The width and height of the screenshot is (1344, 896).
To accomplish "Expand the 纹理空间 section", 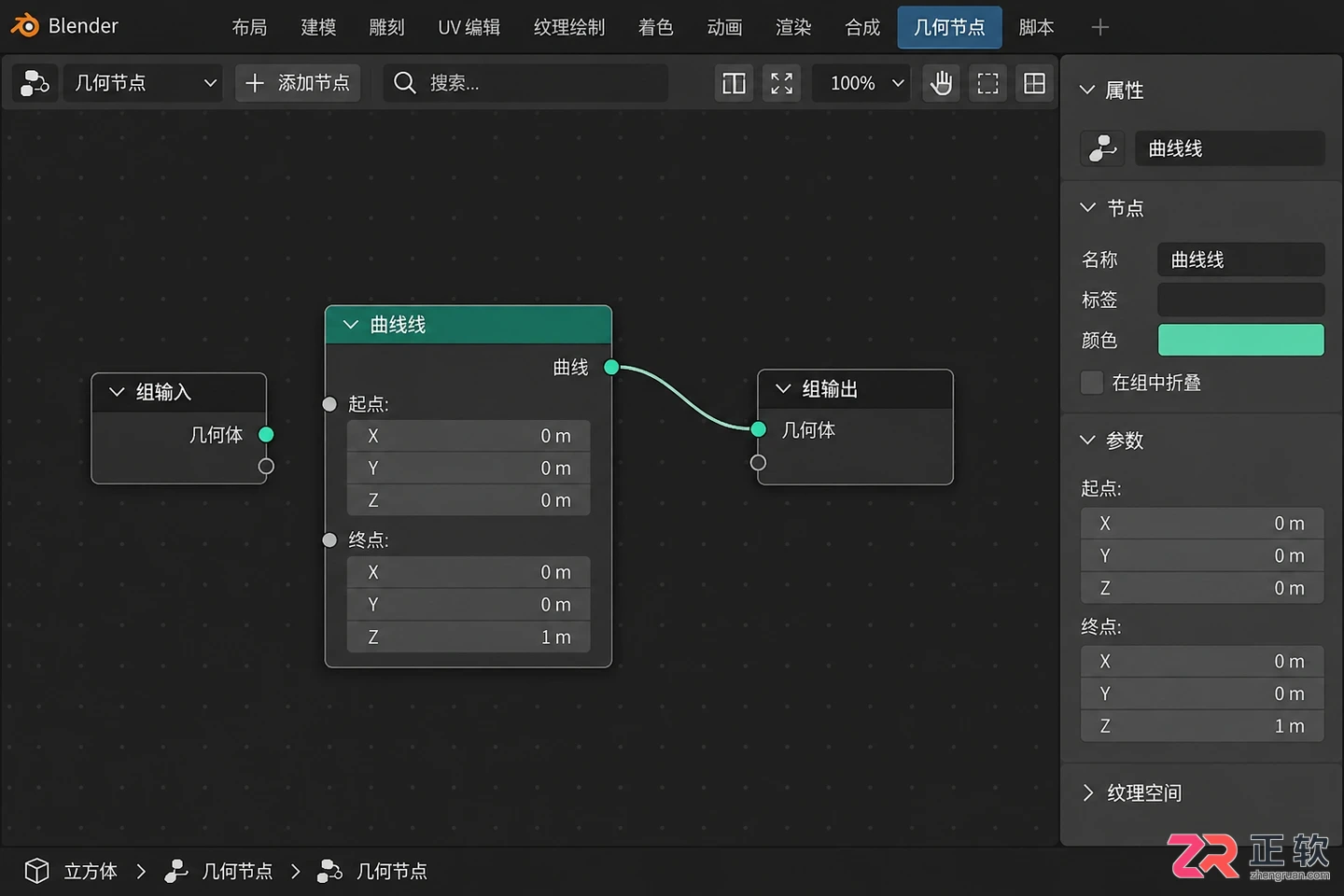I will point(1087,792).
